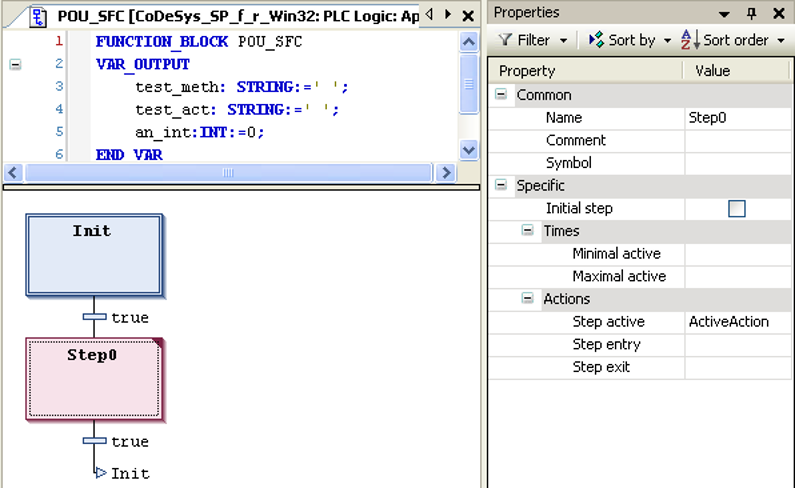Click the POU_SFC tab document icon
This screenshot has height=488, width=795.
39,15
